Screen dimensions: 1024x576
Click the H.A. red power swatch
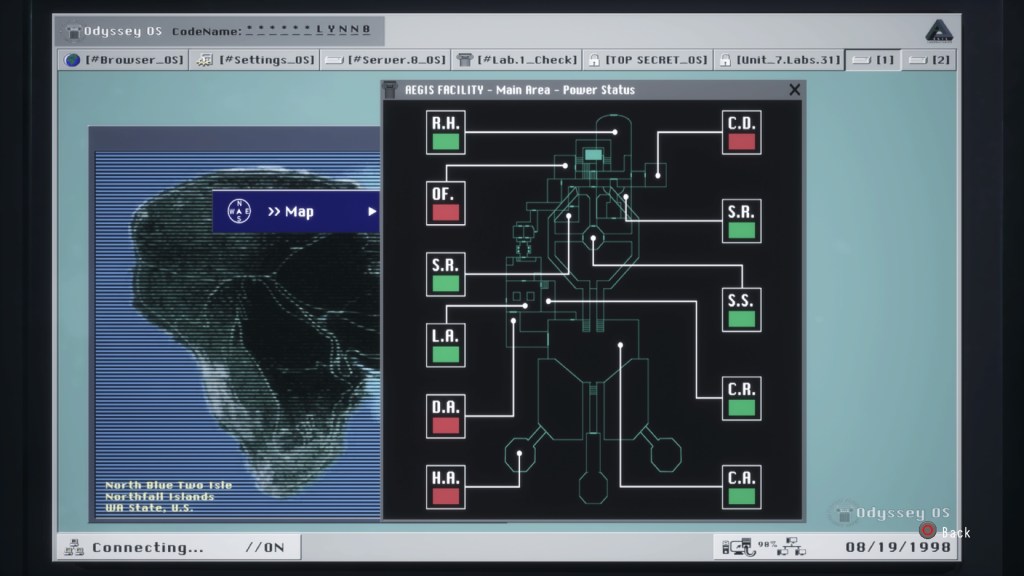446,496
